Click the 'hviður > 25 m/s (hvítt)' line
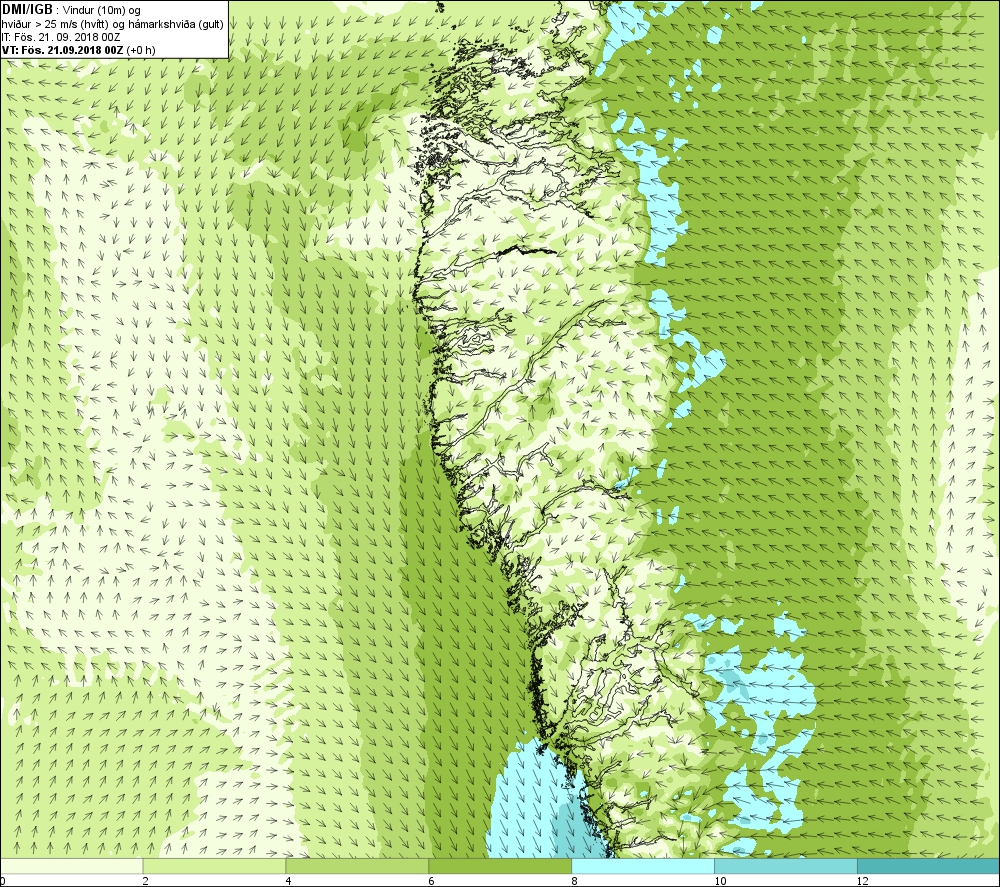The height and width of the screenshot is (887, 1000). pyautogui.click(x=112, y=24)
